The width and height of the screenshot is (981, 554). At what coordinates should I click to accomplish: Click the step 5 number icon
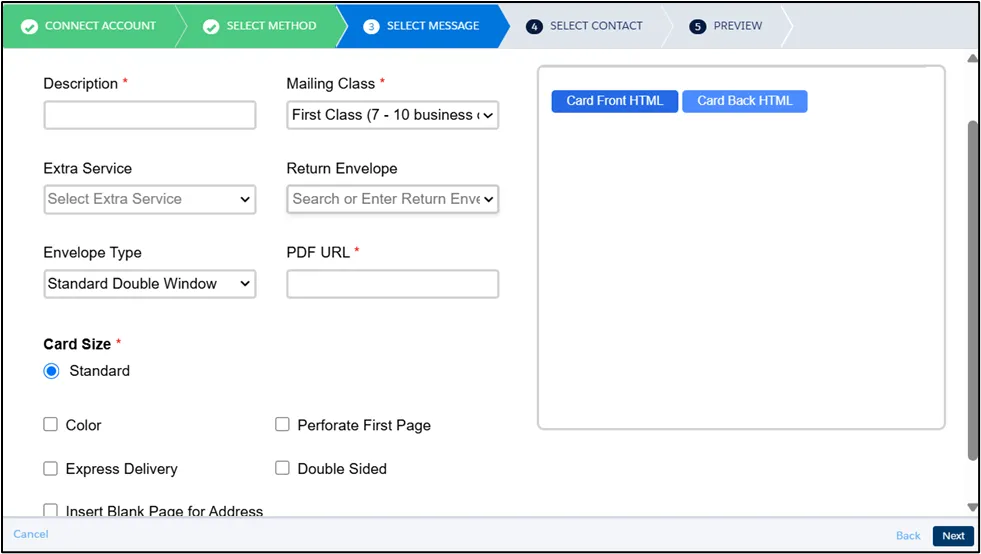(x=698, y=26)
